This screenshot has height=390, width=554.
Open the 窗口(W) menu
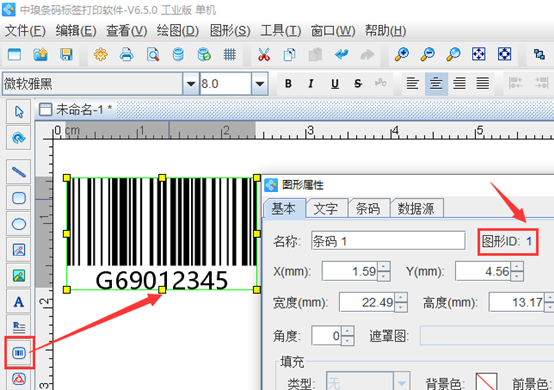(x=333, y=31)
